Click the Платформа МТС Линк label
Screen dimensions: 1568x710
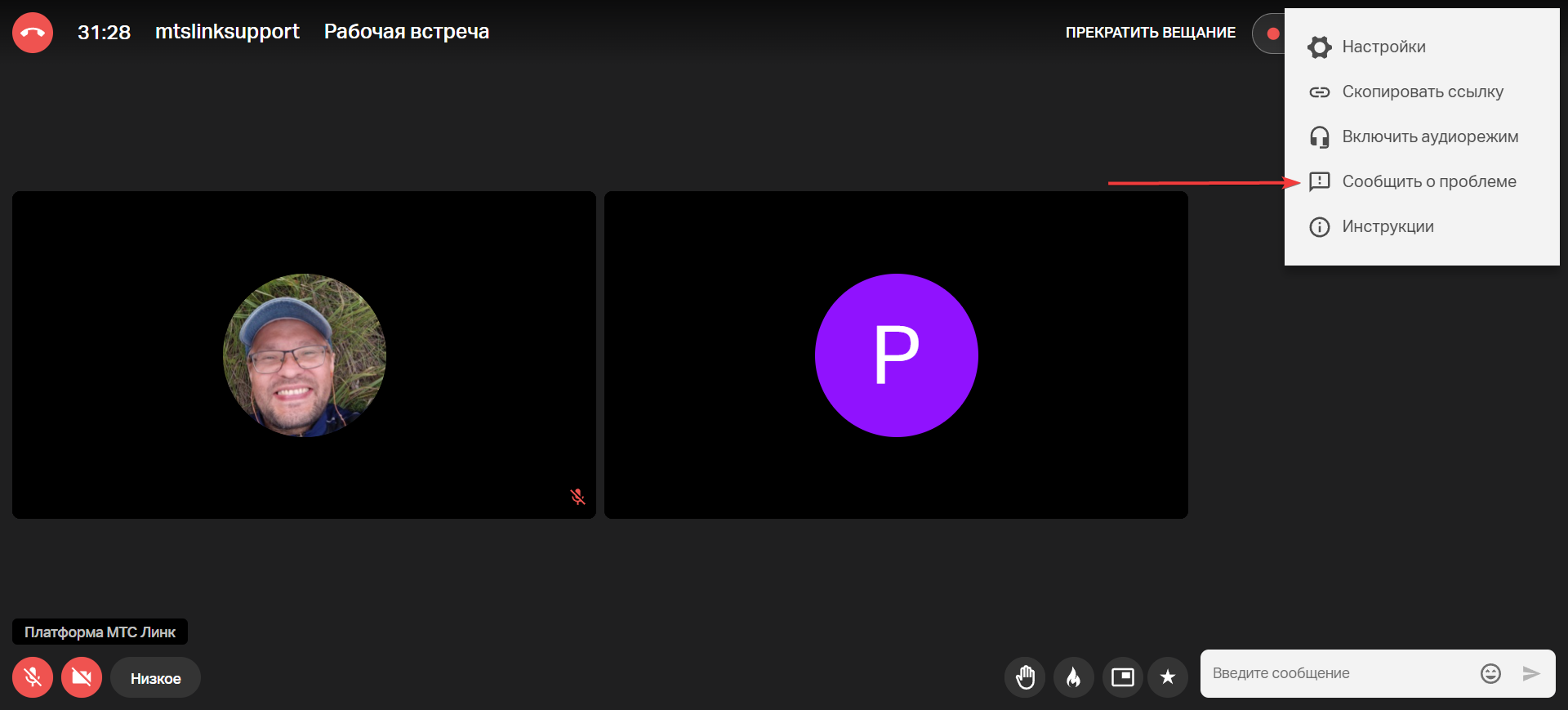100,632
